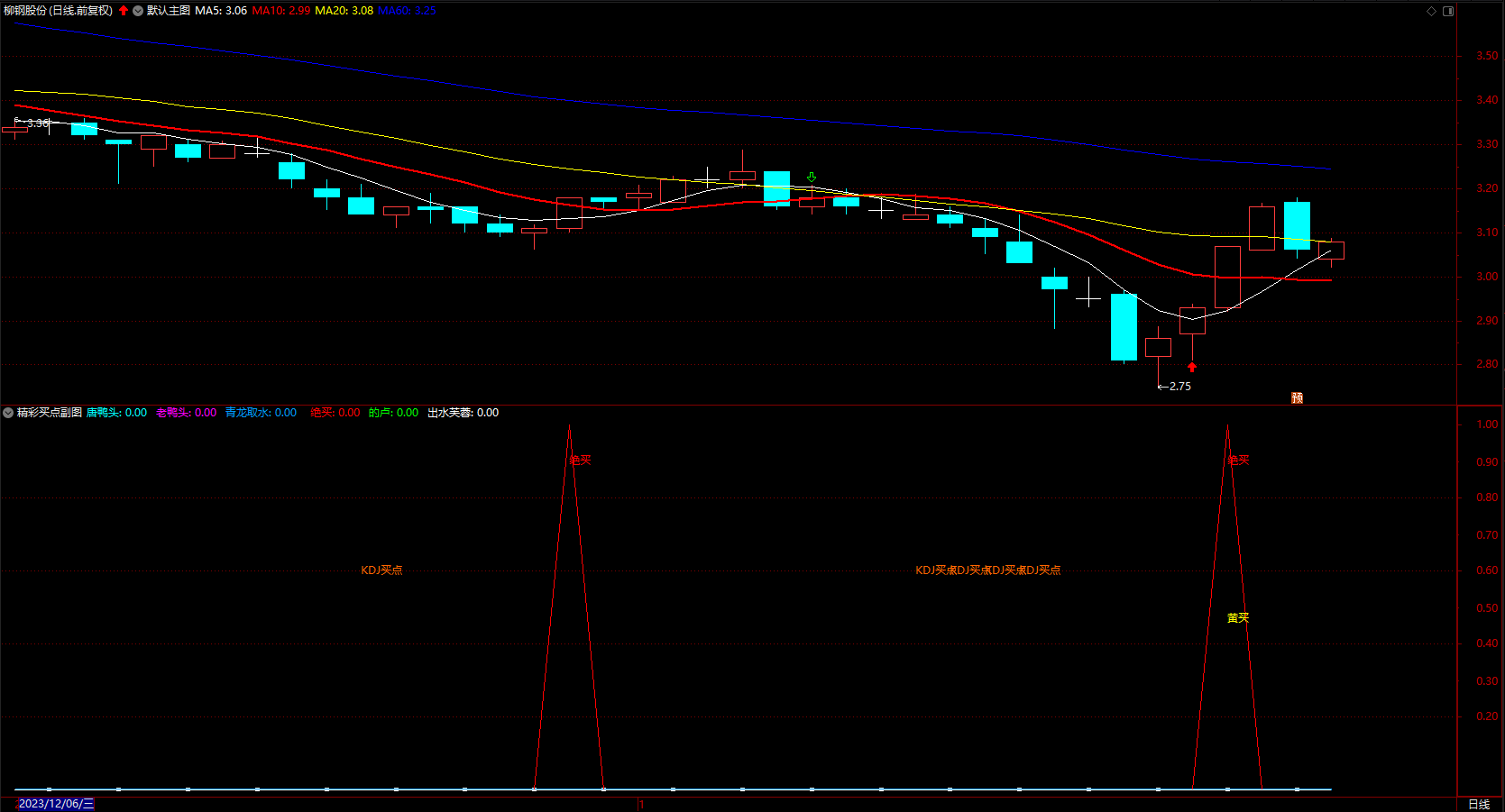Click the 0.20 sub-chart axis label
Viewport: 1505px width, 812px height.
tap(1487, 716)
